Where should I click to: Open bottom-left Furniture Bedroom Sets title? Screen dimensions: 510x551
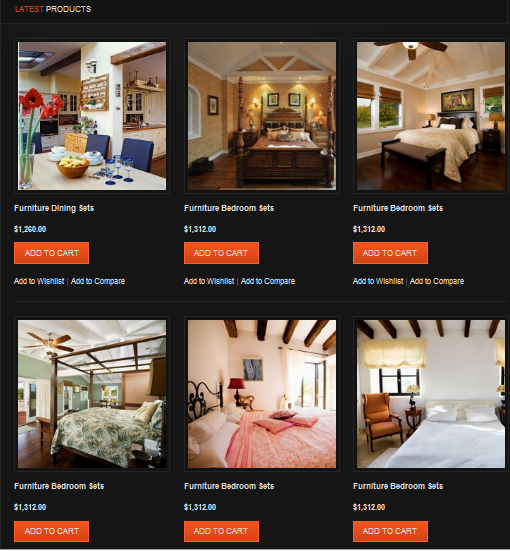pyautogui.click(x=59, y=486)
